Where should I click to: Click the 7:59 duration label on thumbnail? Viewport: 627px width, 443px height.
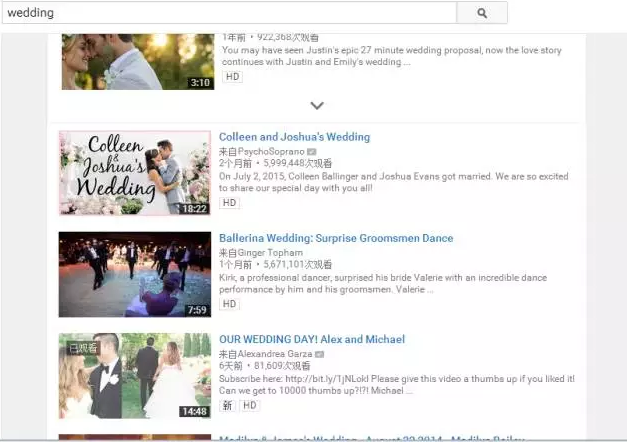pyautogui.click(x=197, y=310)
